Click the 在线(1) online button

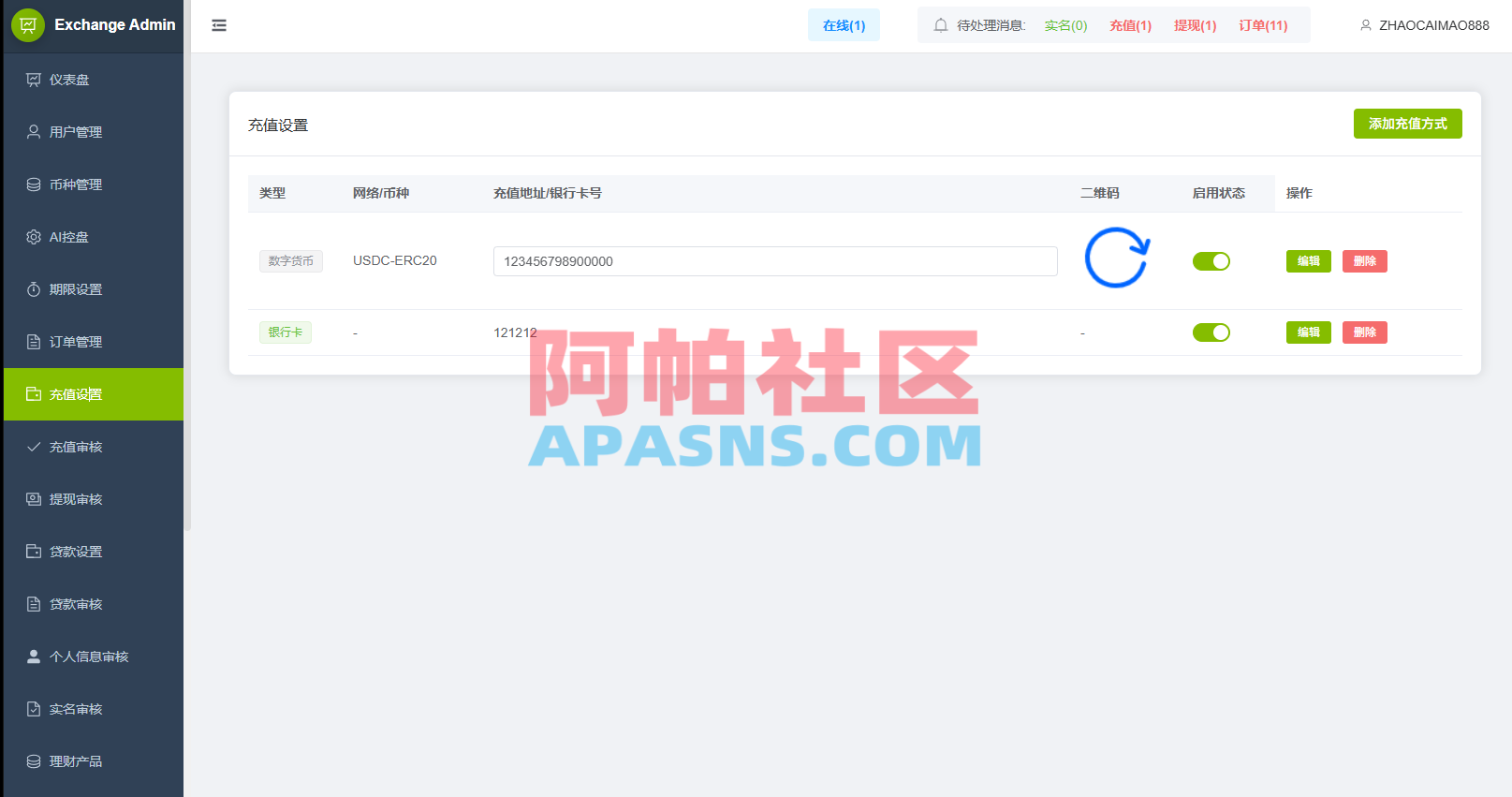tap(844, 25)
